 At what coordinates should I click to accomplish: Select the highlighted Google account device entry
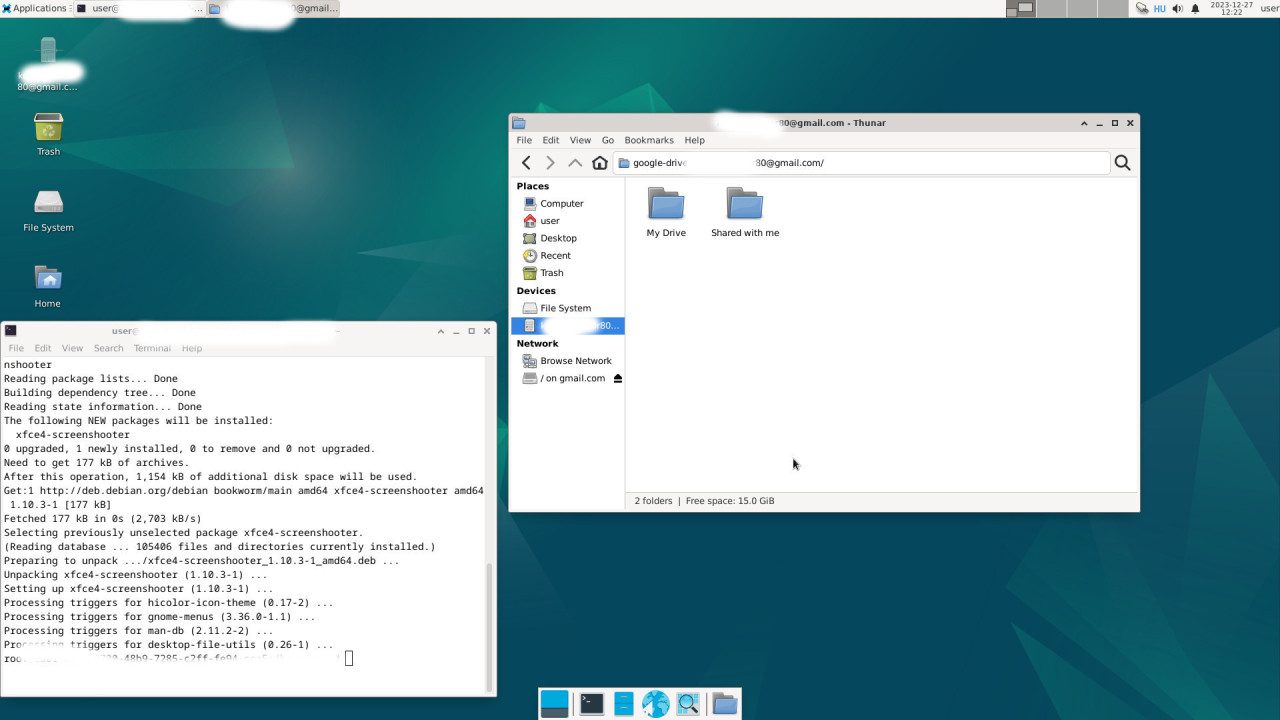pos(568,326)
